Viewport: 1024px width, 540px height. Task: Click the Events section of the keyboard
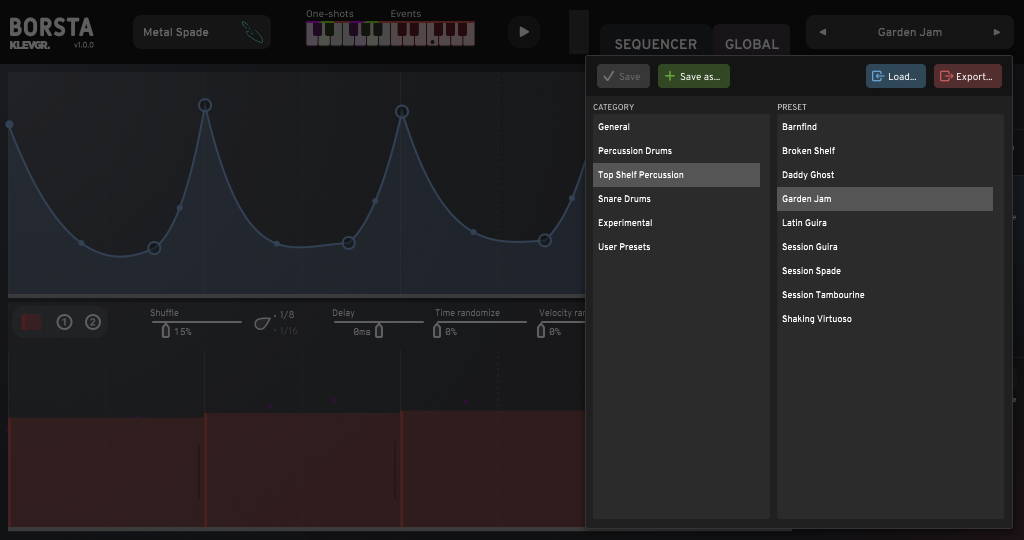click(433, 33)
